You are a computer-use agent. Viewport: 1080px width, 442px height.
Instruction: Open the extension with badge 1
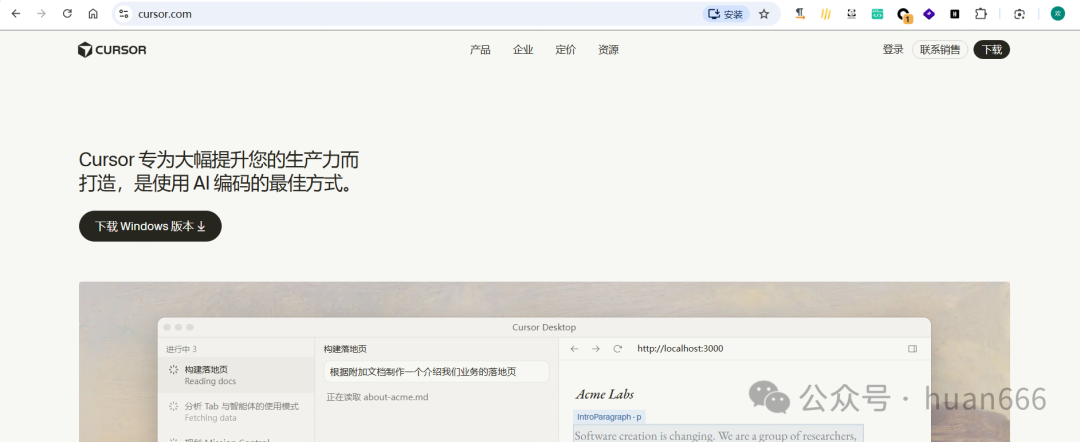point(904,14)
